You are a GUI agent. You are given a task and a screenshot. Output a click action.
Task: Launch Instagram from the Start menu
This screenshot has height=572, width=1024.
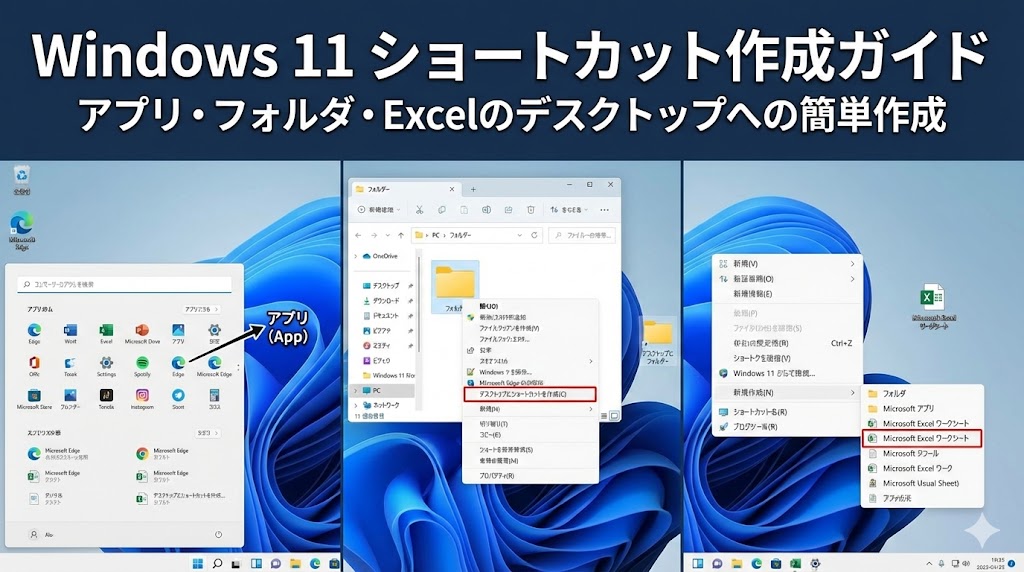point(142,396)
